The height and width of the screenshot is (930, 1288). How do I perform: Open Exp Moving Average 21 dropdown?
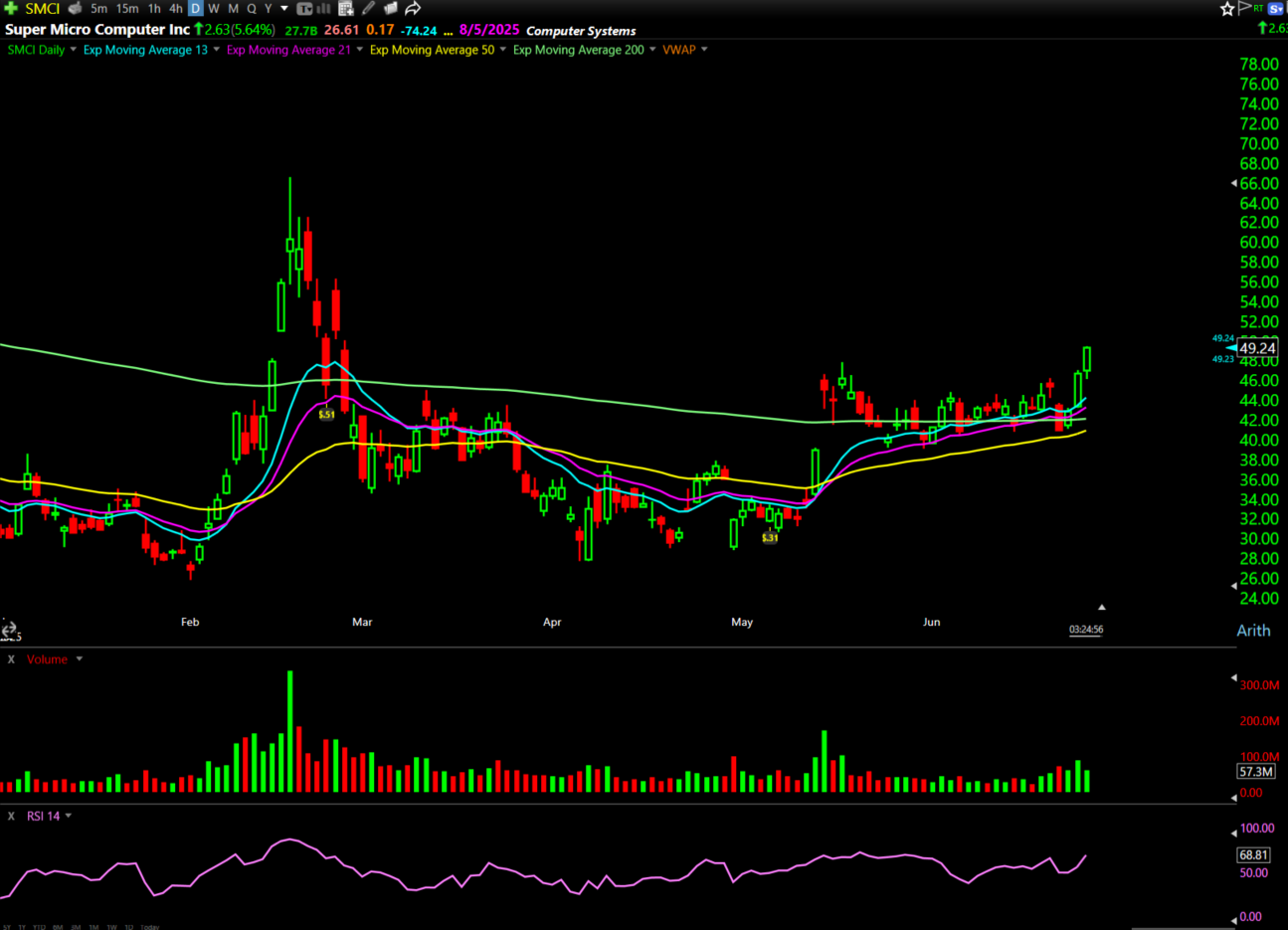(x=360, y=50)
